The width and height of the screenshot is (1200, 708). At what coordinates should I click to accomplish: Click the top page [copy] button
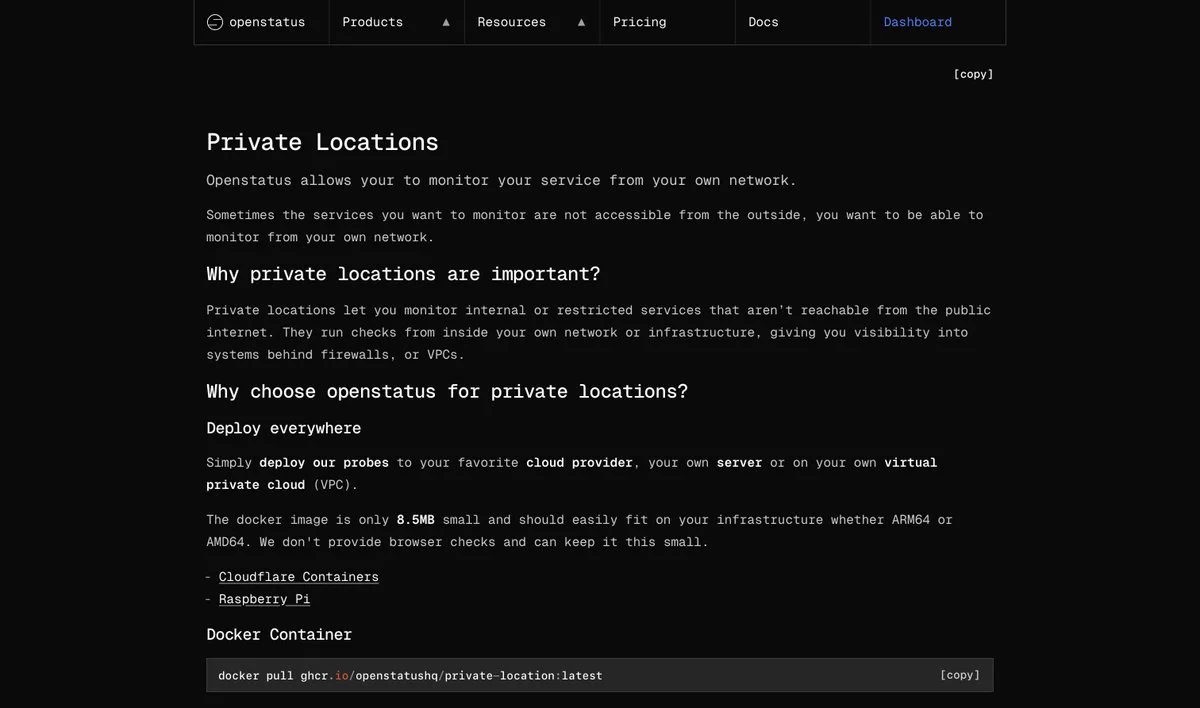point(973,74)
